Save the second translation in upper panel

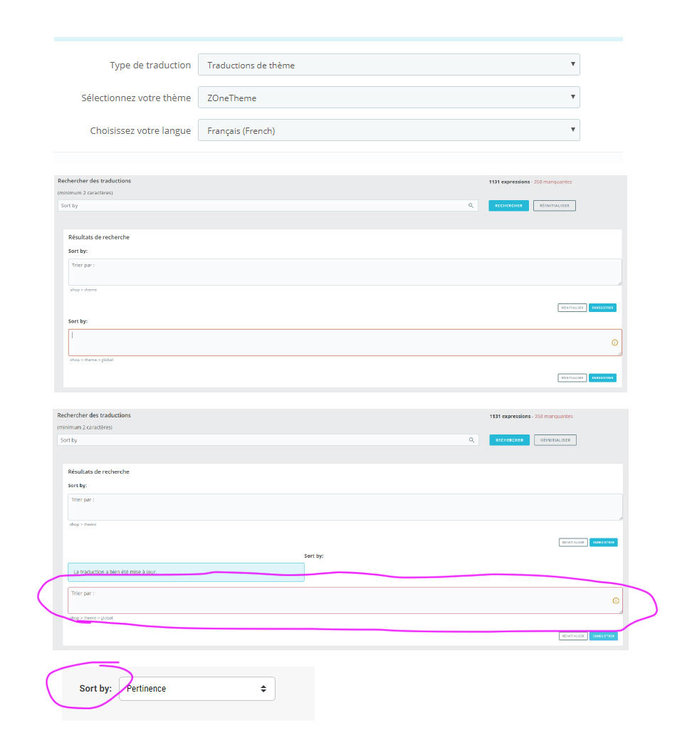(602, 378)
